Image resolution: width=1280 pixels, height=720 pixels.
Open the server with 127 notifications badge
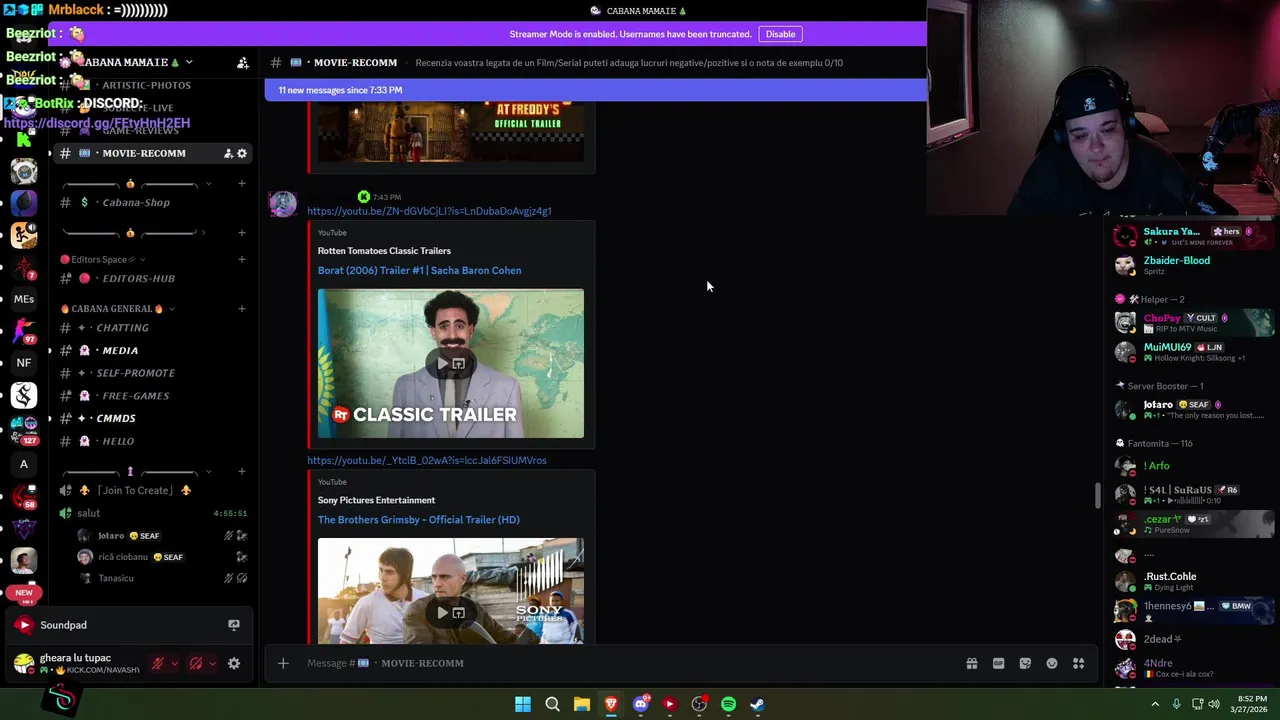coord(24,431)
